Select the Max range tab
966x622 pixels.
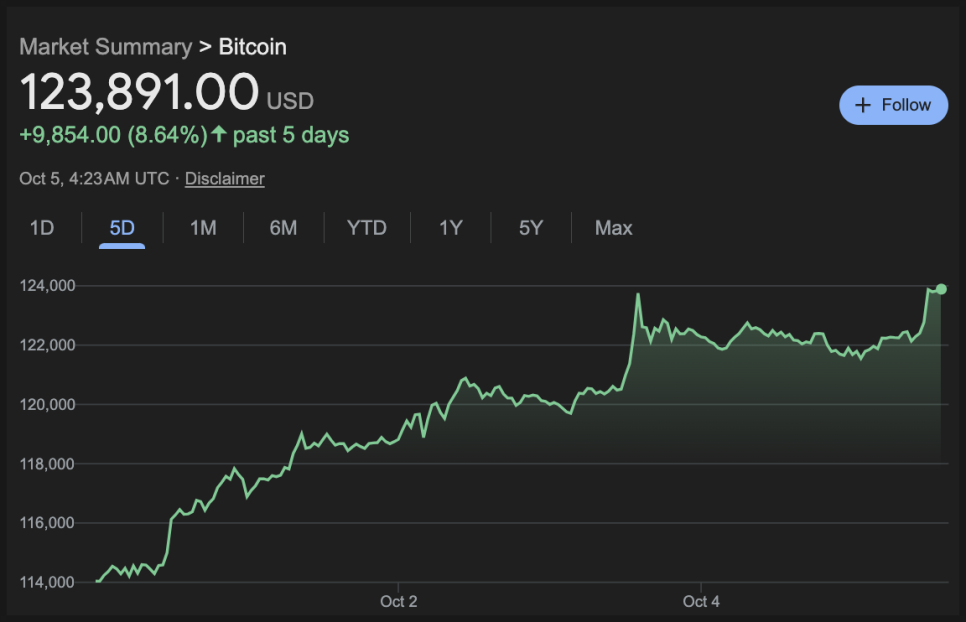point(613,228)
